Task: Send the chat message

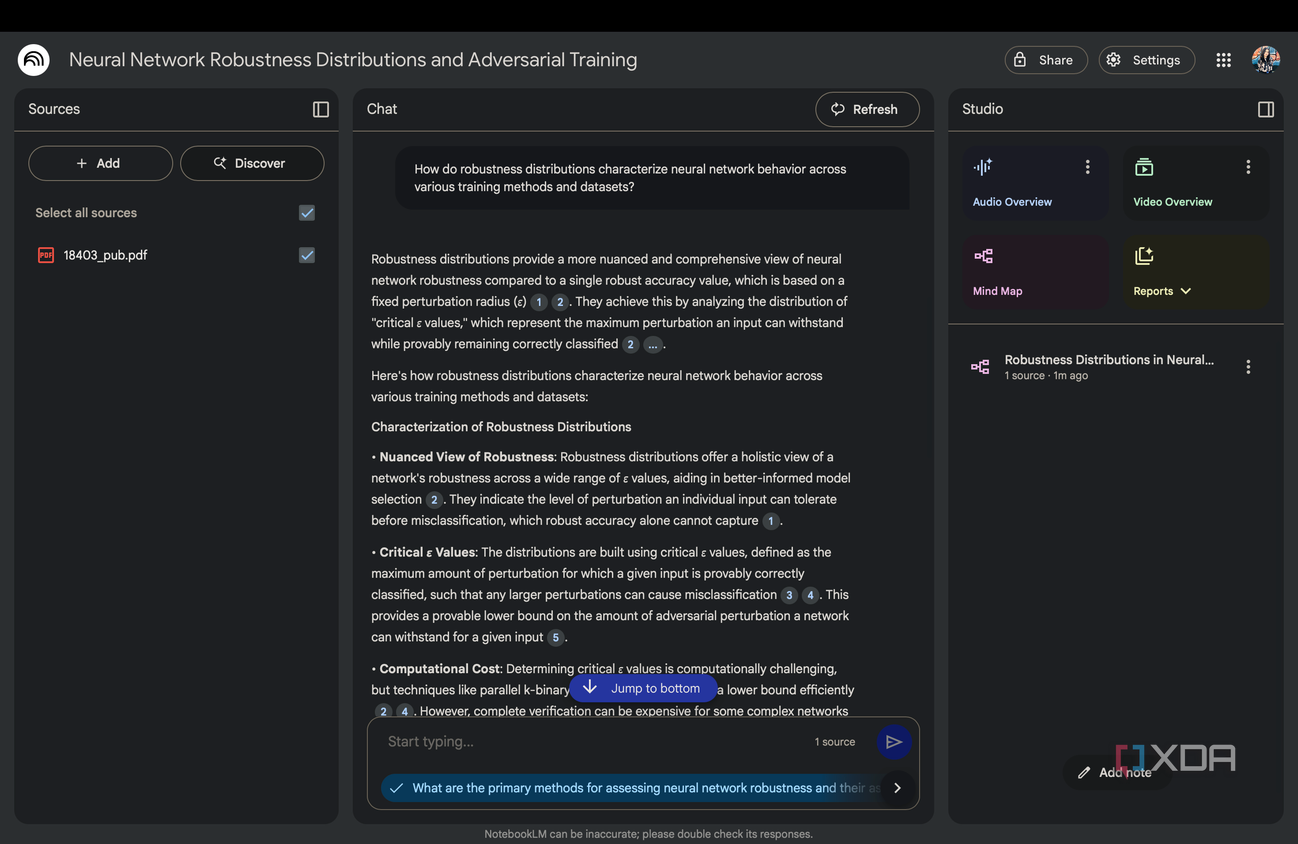Action: pos(893,742)
